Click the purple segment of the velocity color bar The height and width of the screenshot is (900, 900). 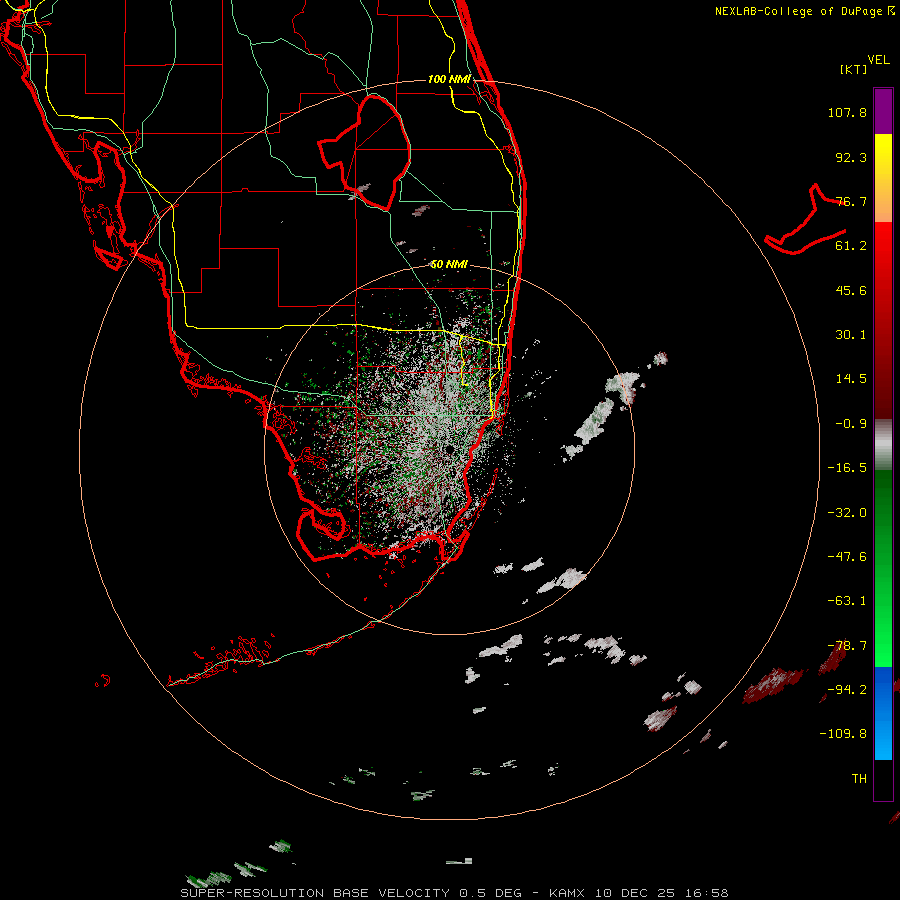click(x=883, y=111)
